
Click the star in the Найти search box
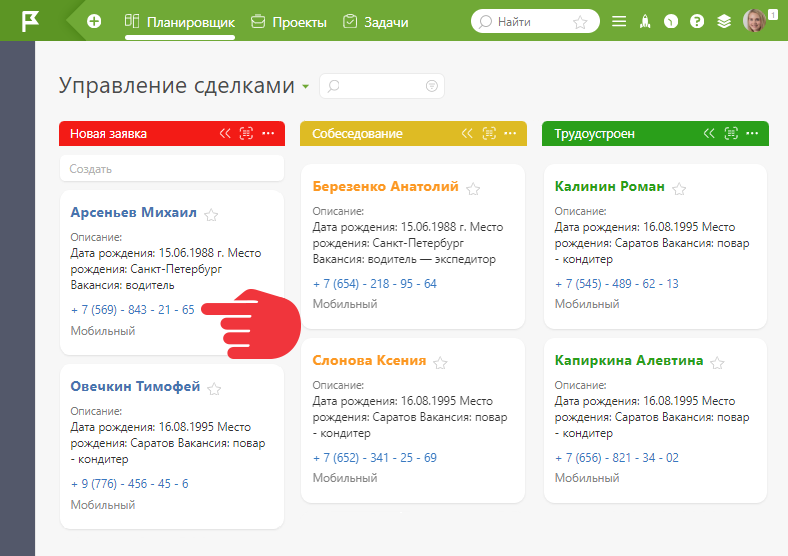click(580, 22)
